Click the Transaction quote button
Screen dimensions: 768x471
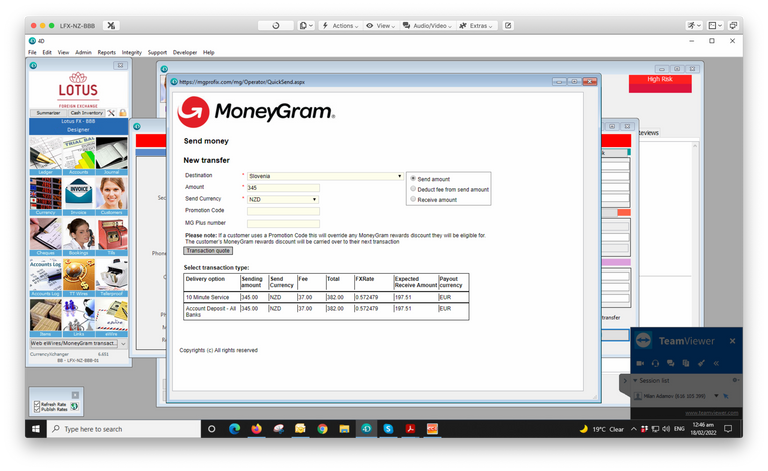tap(208, 251)
